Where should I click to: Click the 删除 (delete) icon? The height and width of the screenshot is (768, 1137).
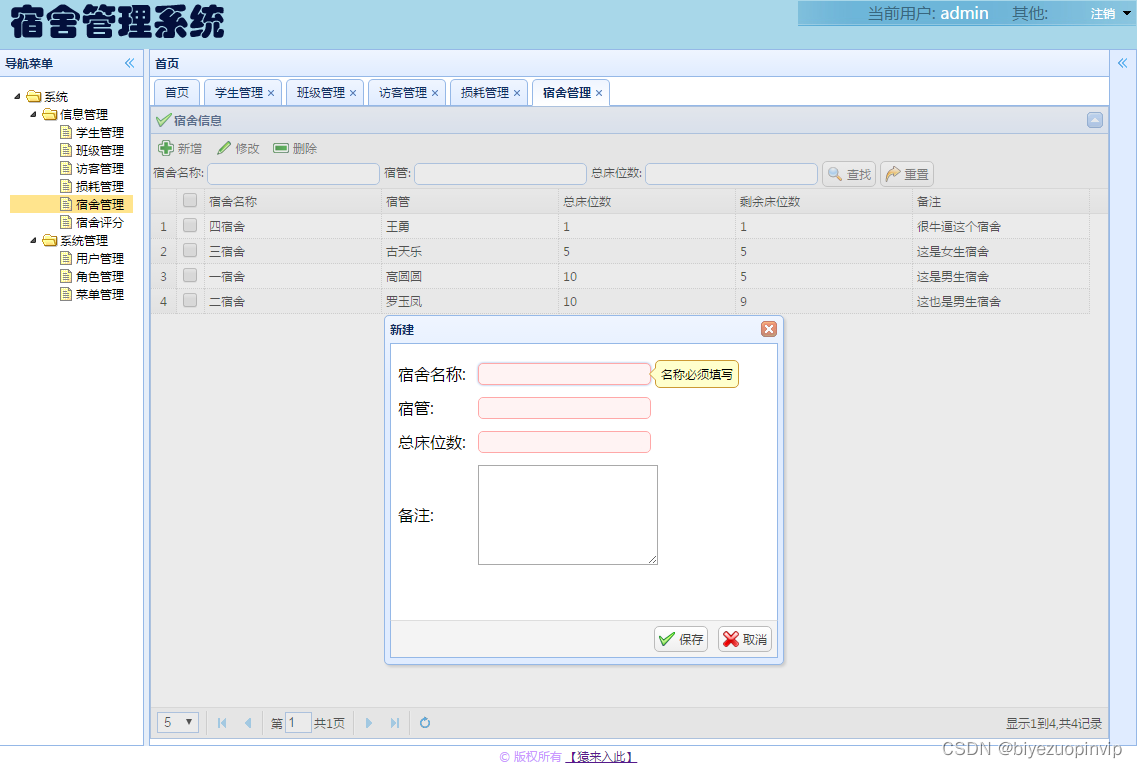click(280, 147)
